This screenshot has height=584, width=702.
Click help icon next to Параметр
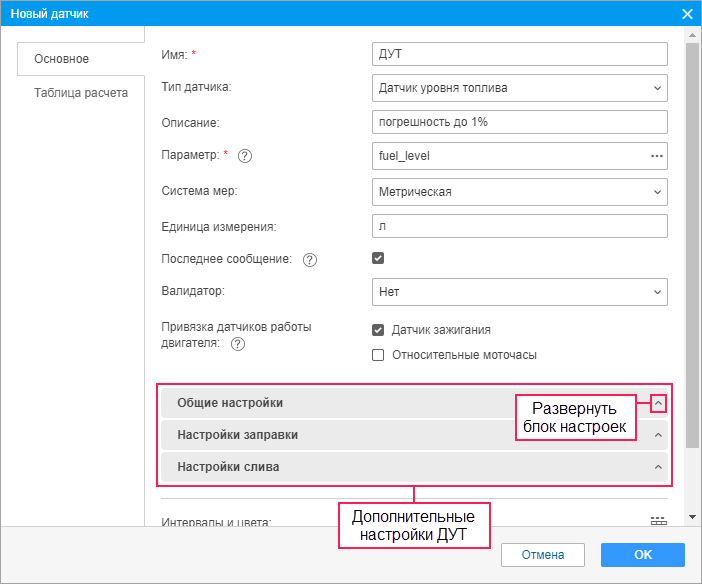pyautogui.click(x=245, y=155)
